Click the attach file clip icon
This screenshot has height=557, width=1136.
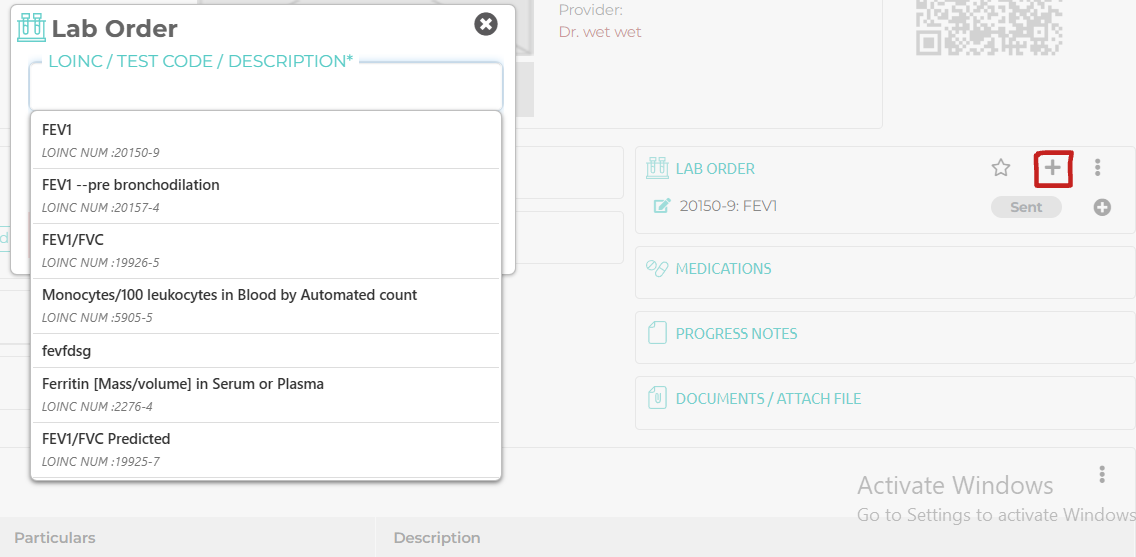click(656, 398)
